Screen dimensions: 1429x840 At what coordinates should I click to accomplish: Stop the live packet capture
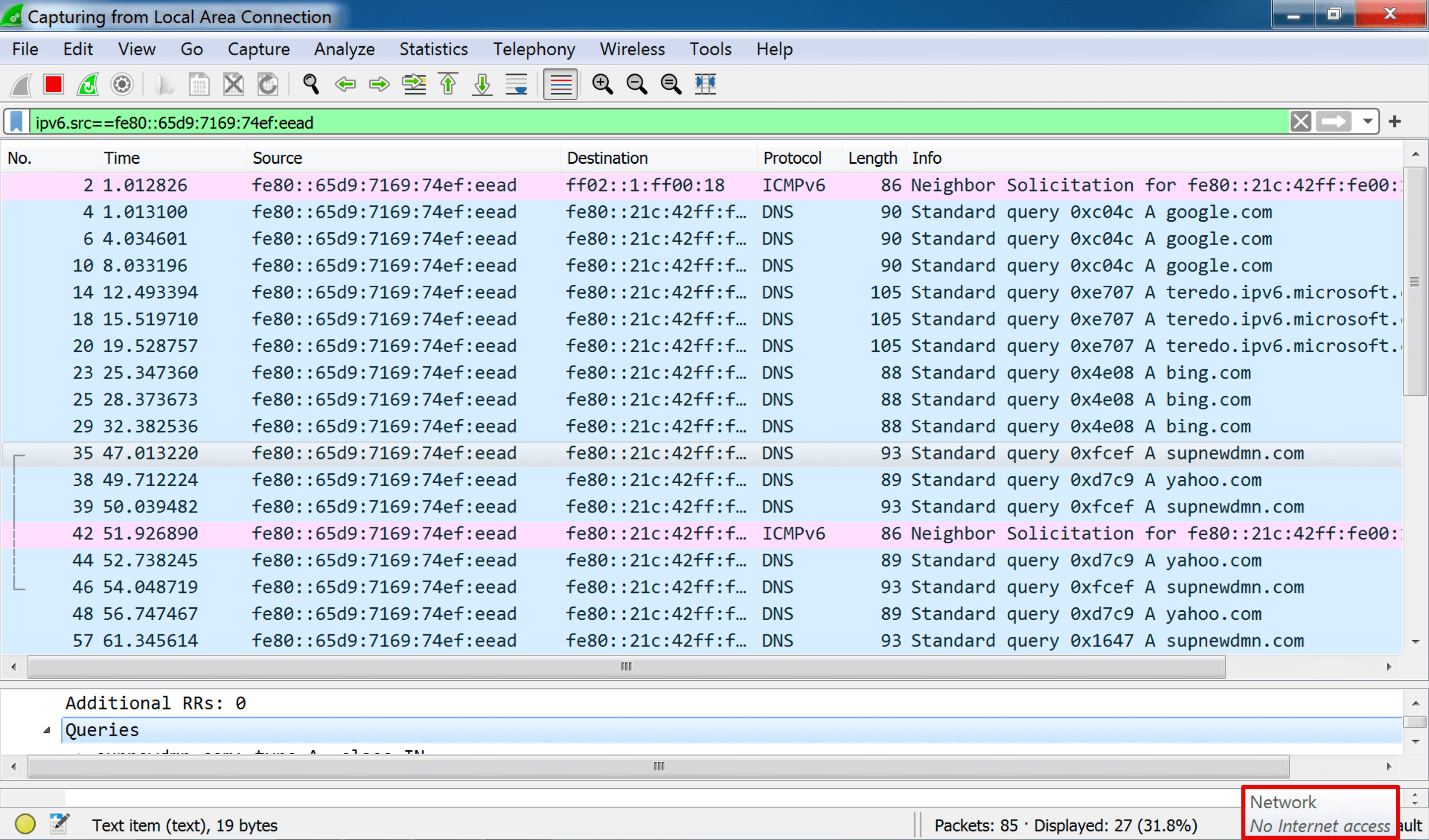(53, 84)
